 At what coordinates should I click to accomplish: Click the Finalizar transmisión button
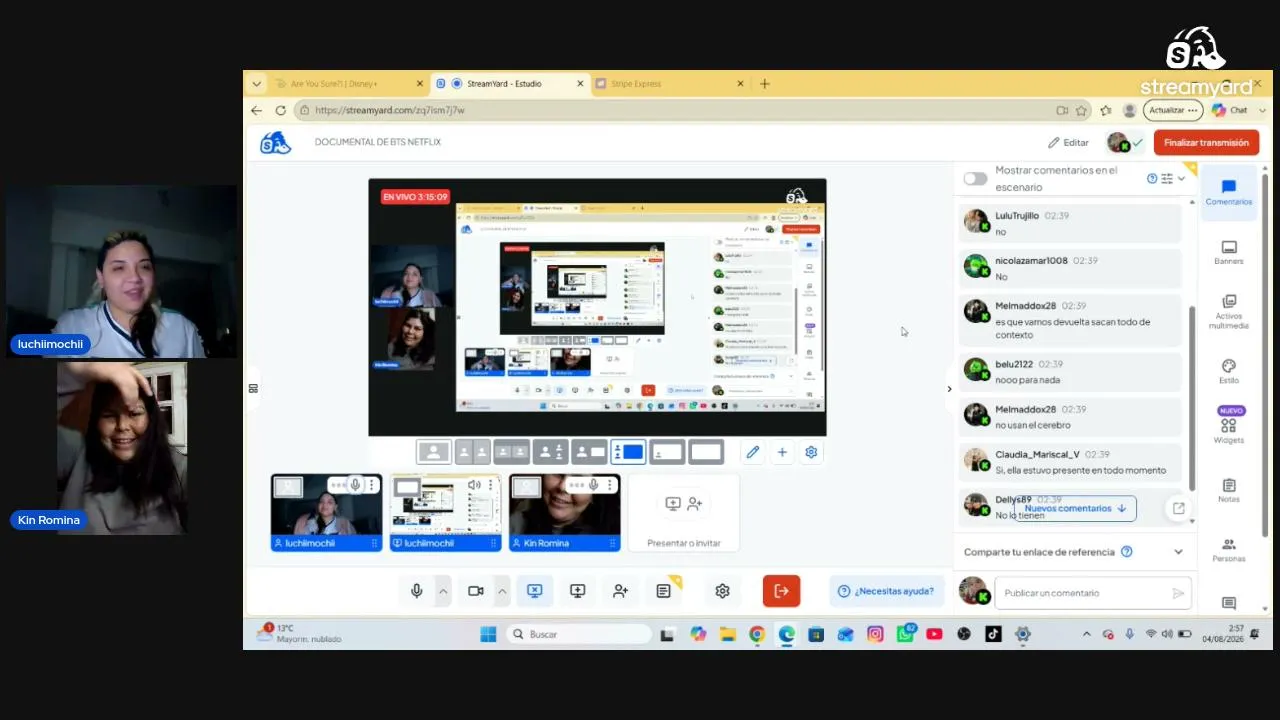click(x=1206, y=142)
